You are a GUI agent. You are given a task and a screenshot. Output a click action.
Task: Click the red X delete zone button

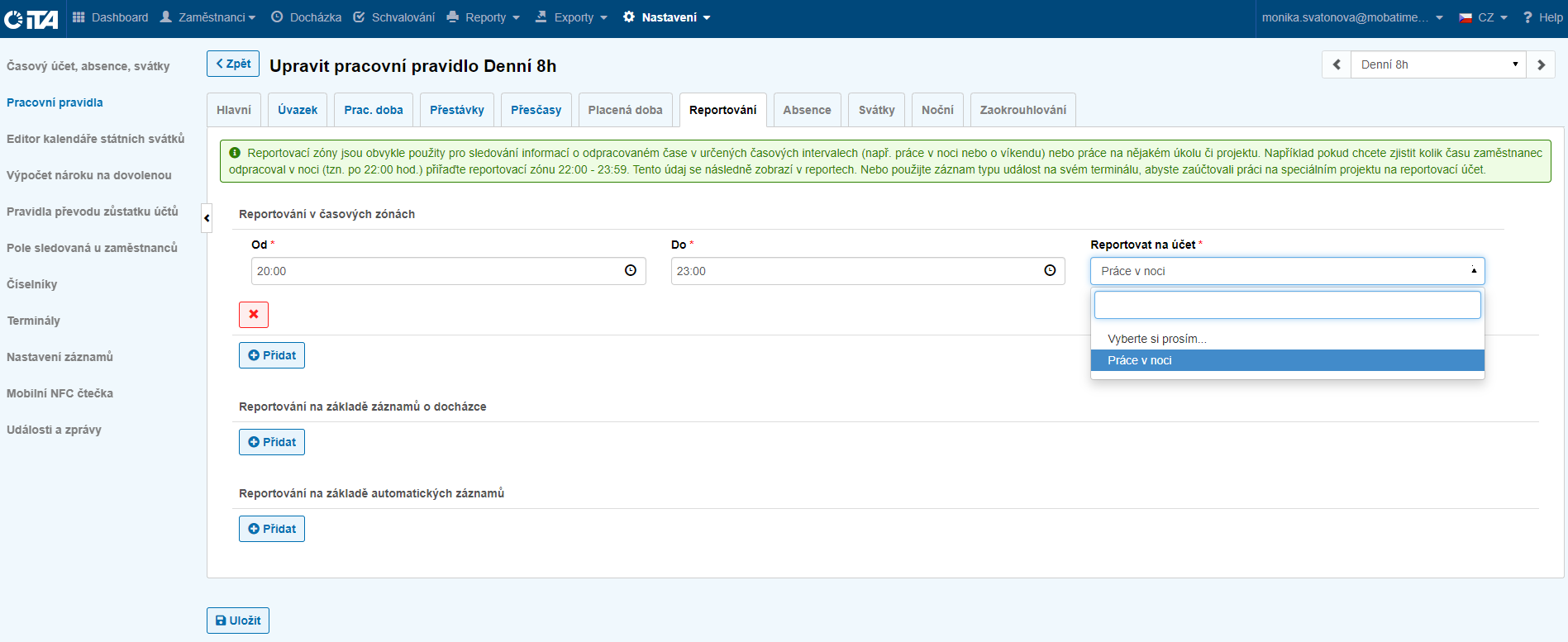(254, 315)
